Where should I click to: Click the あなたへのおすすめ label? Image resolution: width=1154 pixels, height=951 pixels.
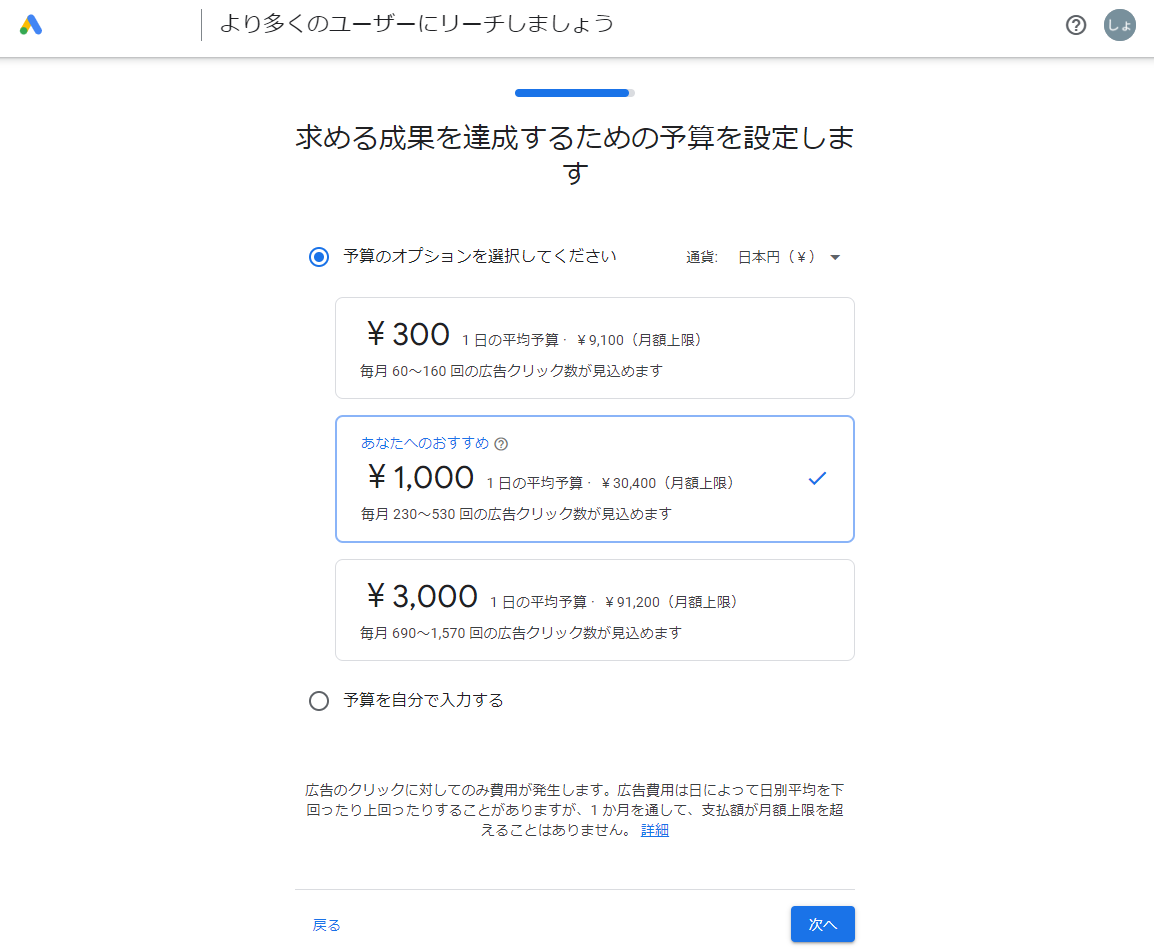[x=425, y=443]
